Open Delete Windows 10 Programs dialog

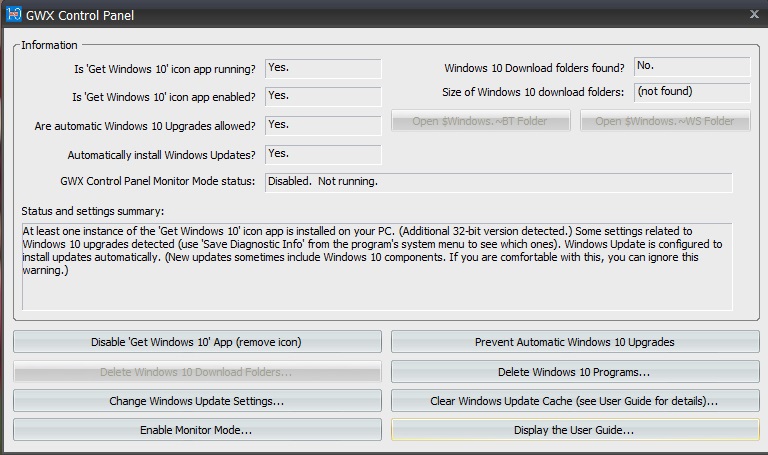point(574,372)
